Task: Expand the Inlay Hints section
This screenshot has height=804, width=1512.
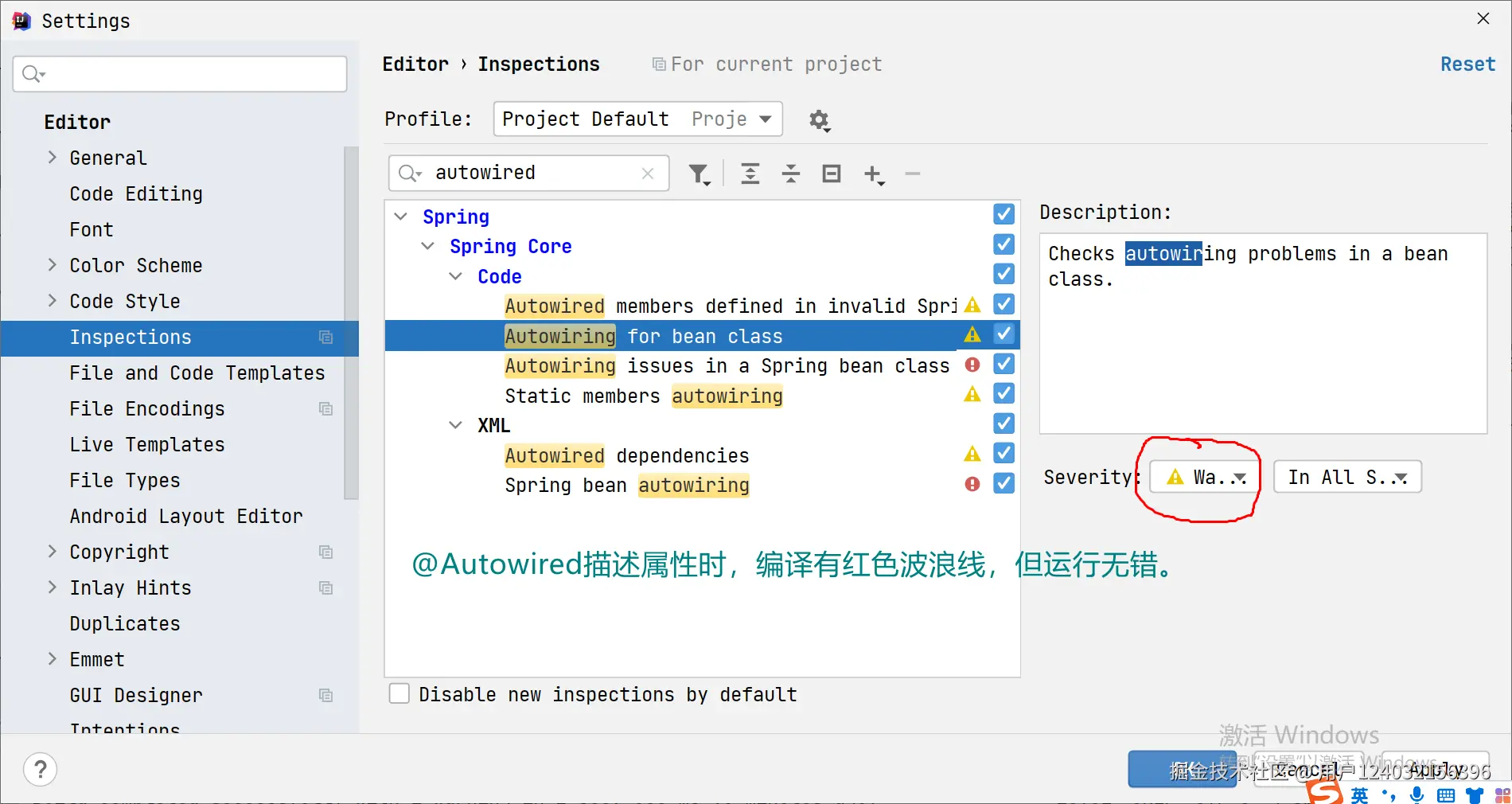Action: click(53, 587)
